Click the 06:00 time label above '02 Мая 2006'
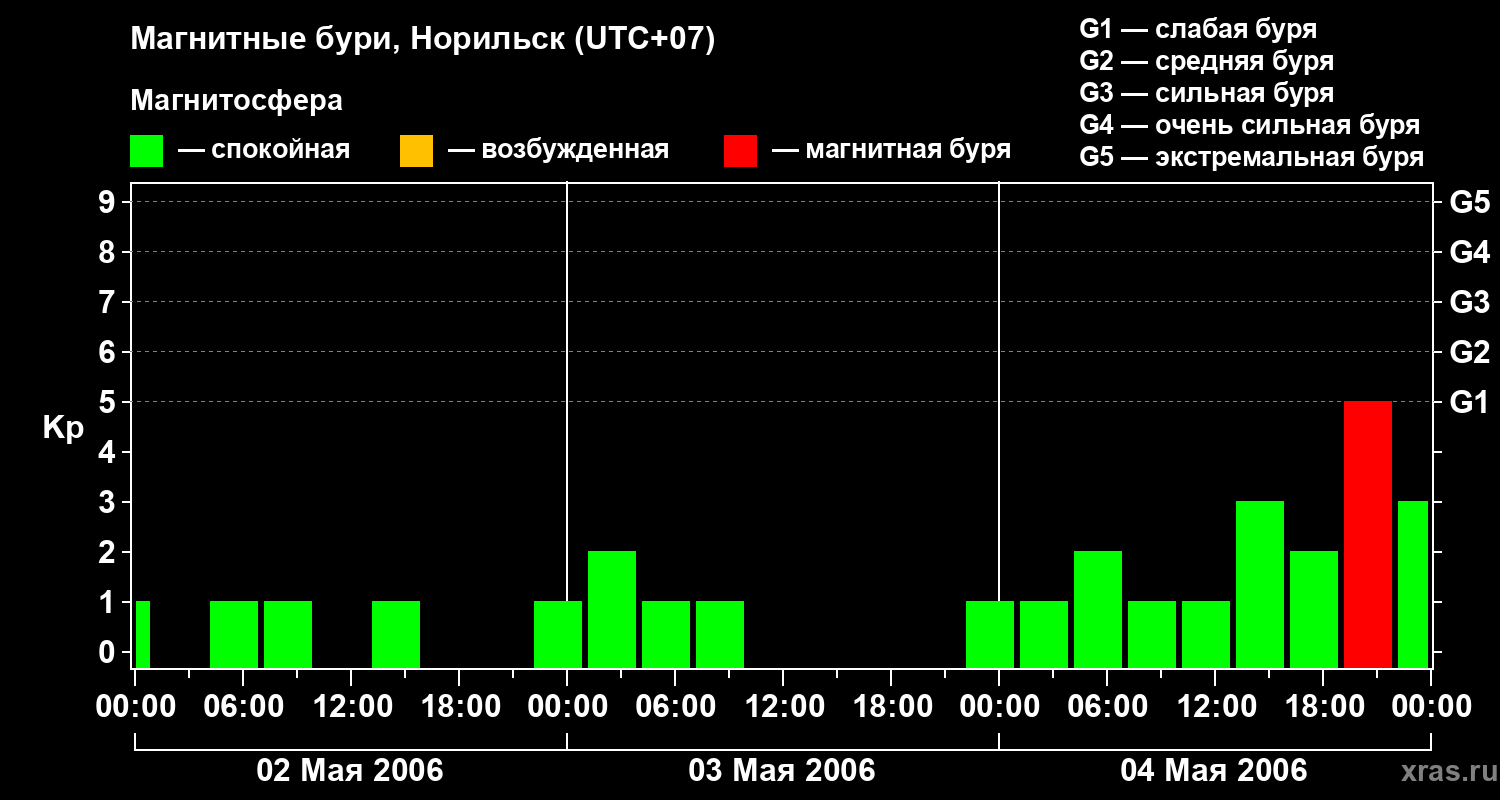This screenshot has width=1500, height=800. tap(243, 706)
